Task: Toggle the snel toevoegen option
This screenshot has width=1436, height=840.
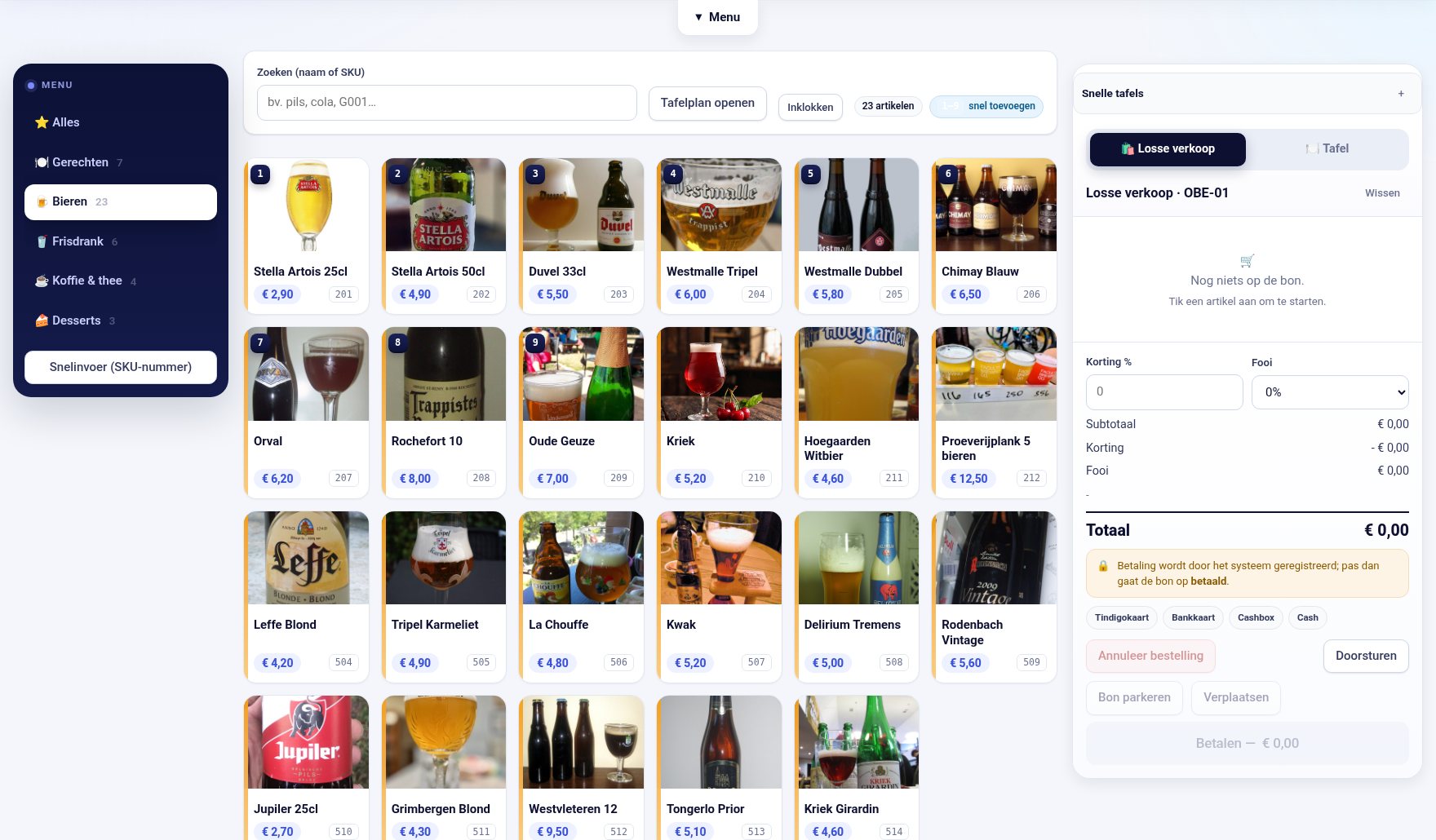Action: 986,106
